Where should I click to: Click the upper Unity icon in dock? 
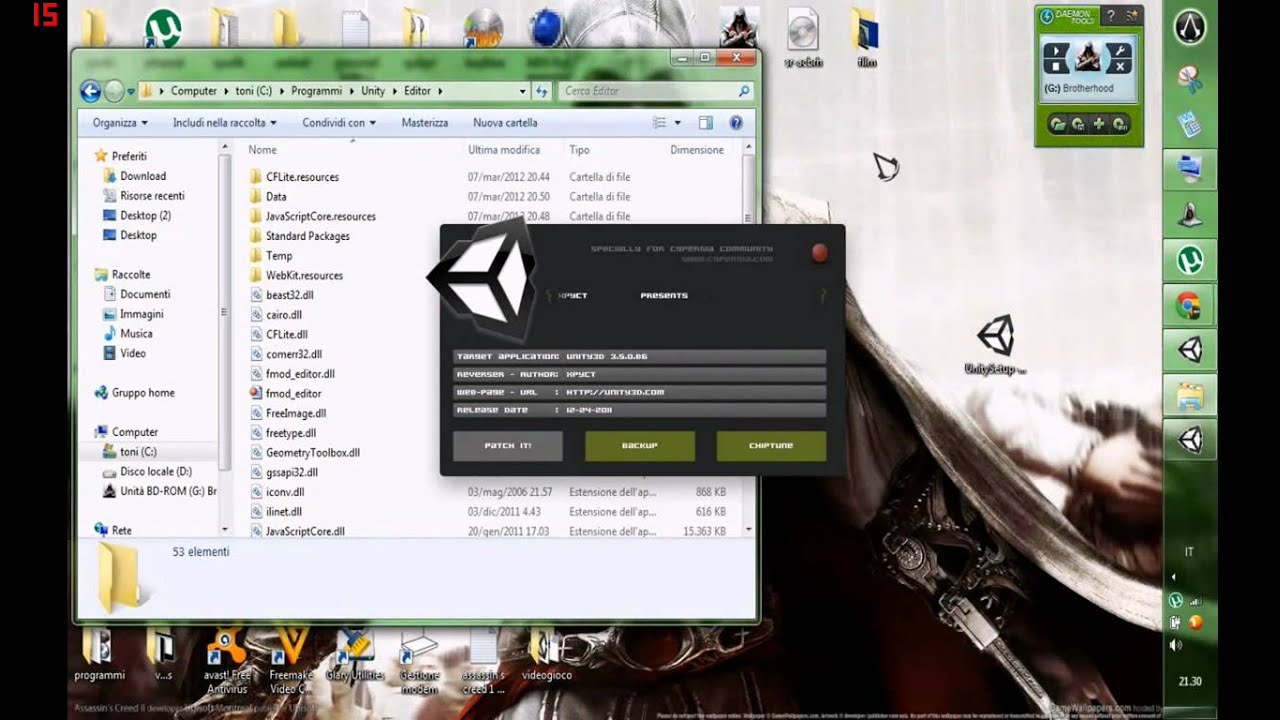click(1190, 350)
